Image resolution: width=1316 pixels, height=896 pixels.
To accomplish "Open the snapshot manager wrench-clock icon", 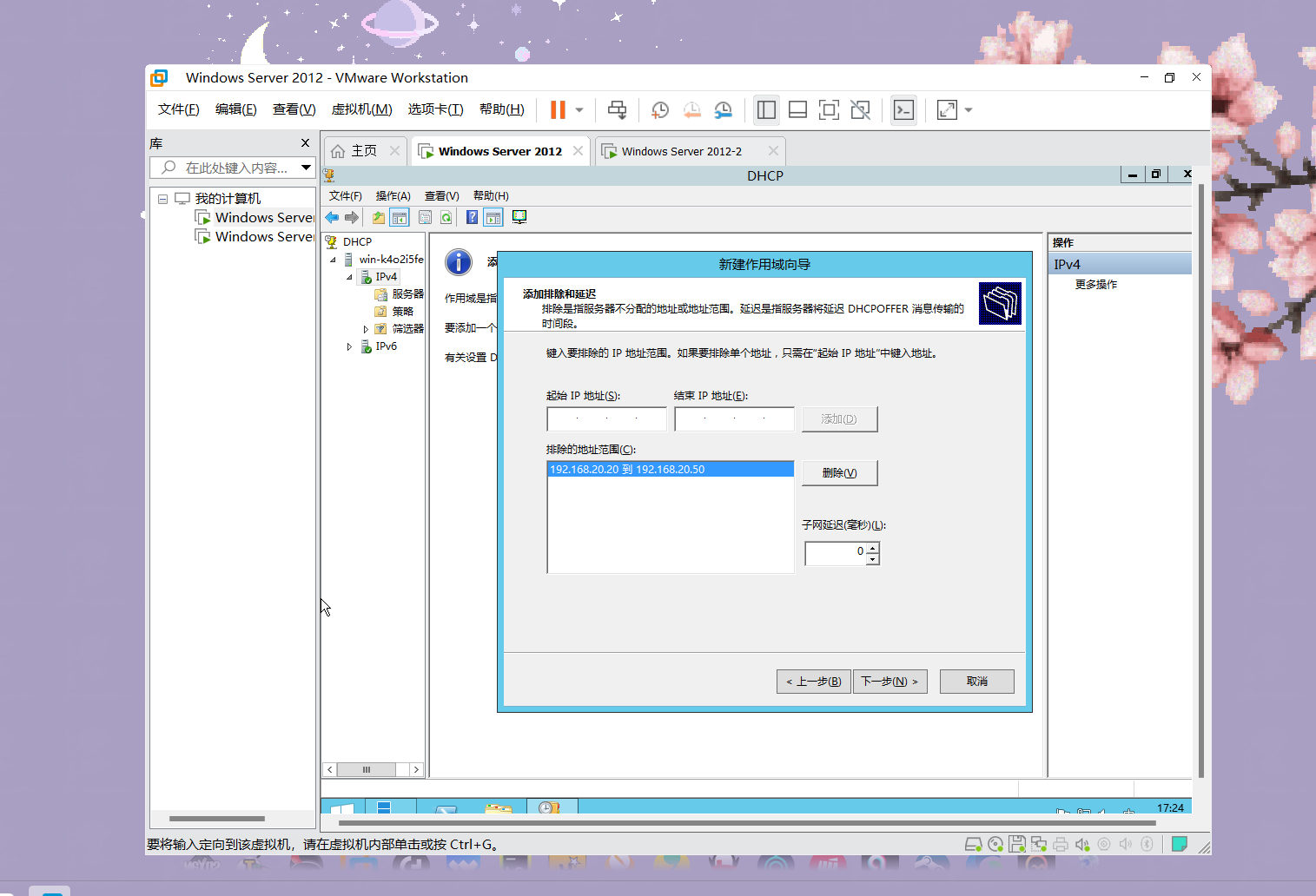I will (723, 109).
